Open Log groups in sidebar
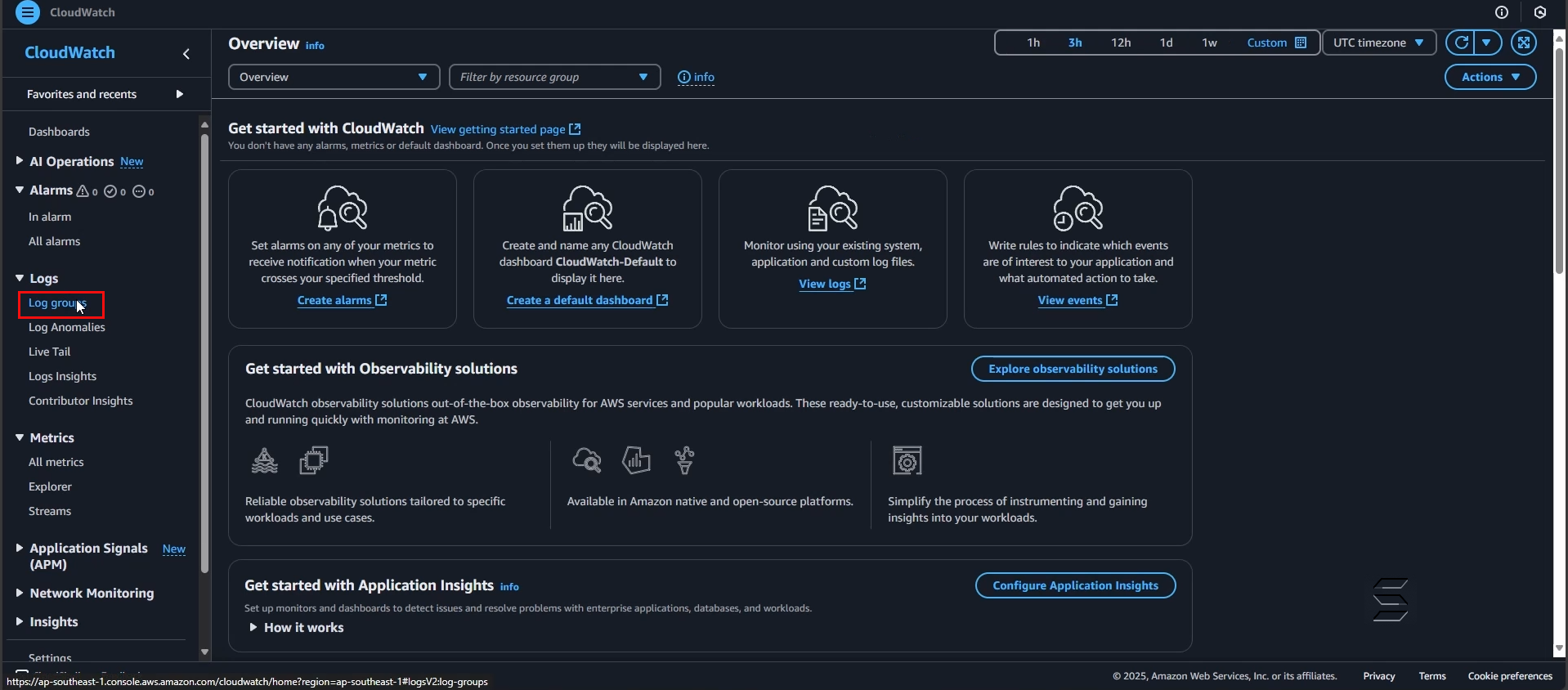 click(57, 302)
